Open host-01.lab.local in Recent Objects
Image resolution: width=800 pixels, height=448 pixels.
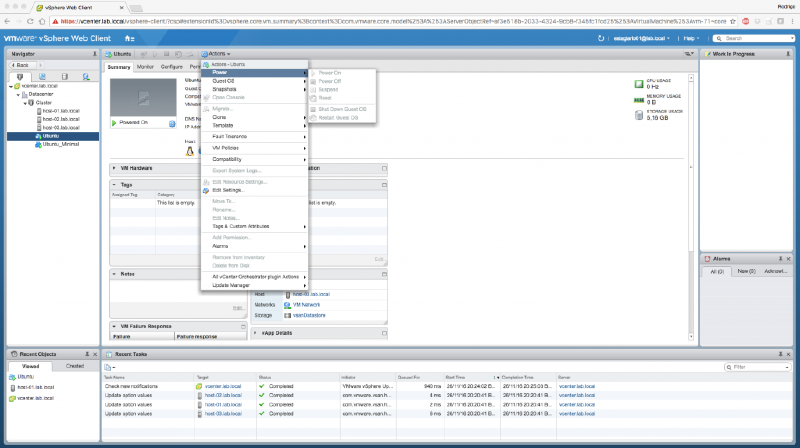click(36, 387)
